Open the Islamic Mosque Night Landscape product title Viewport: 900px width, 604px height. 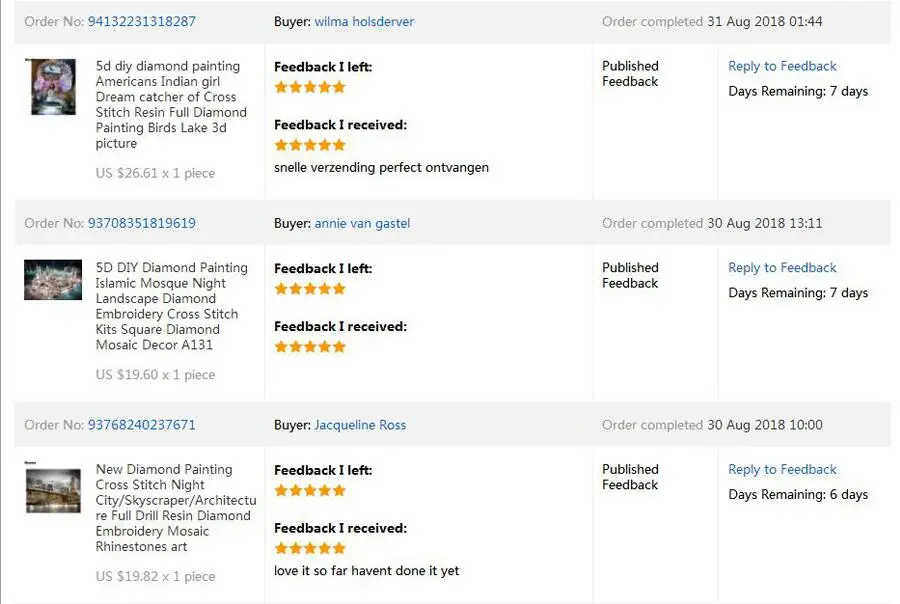(x=170, y=306)
